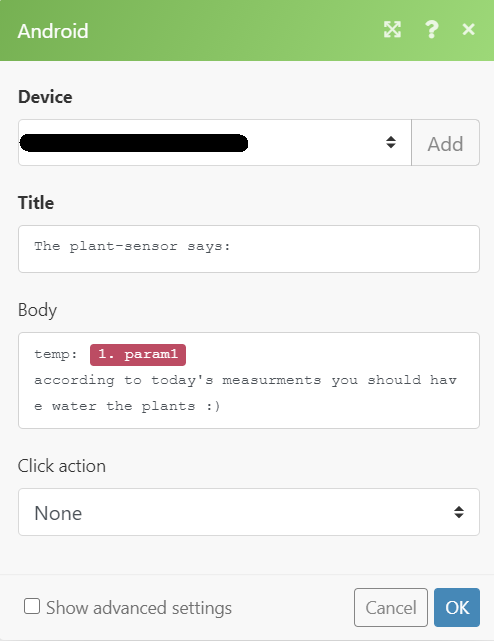
Task: Cancel the Android module settings
Action: [x=391, y=607]
